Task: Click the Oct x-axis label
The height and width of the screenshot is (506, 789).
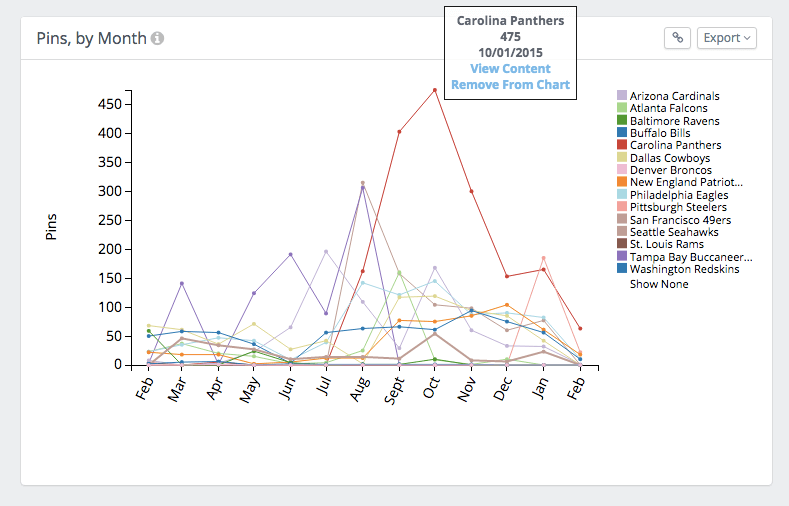Action: pyautogui.click(x=432, y=387)
